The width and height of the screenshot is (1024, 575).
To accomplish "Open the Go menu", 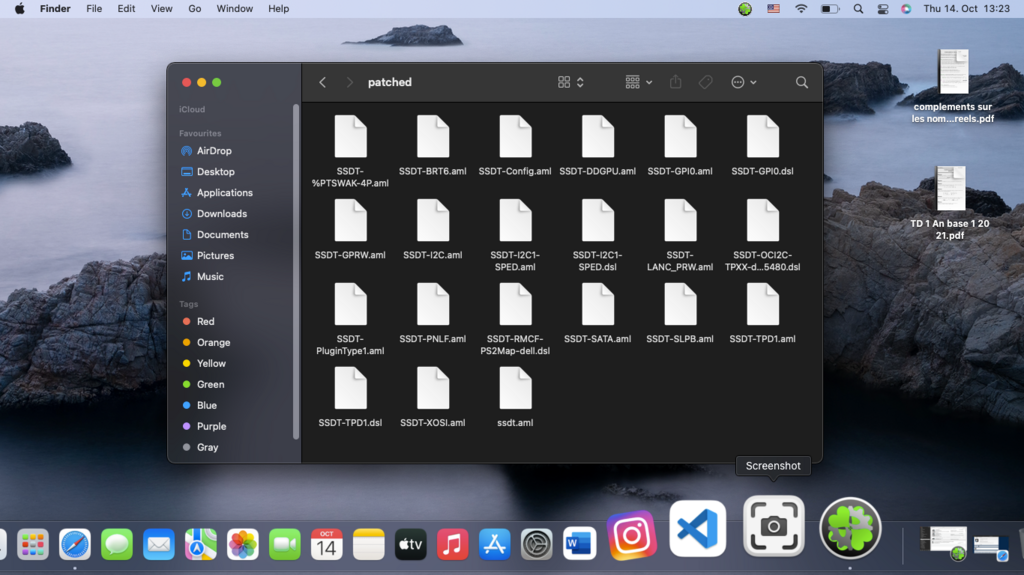I will tap(195, 9).
